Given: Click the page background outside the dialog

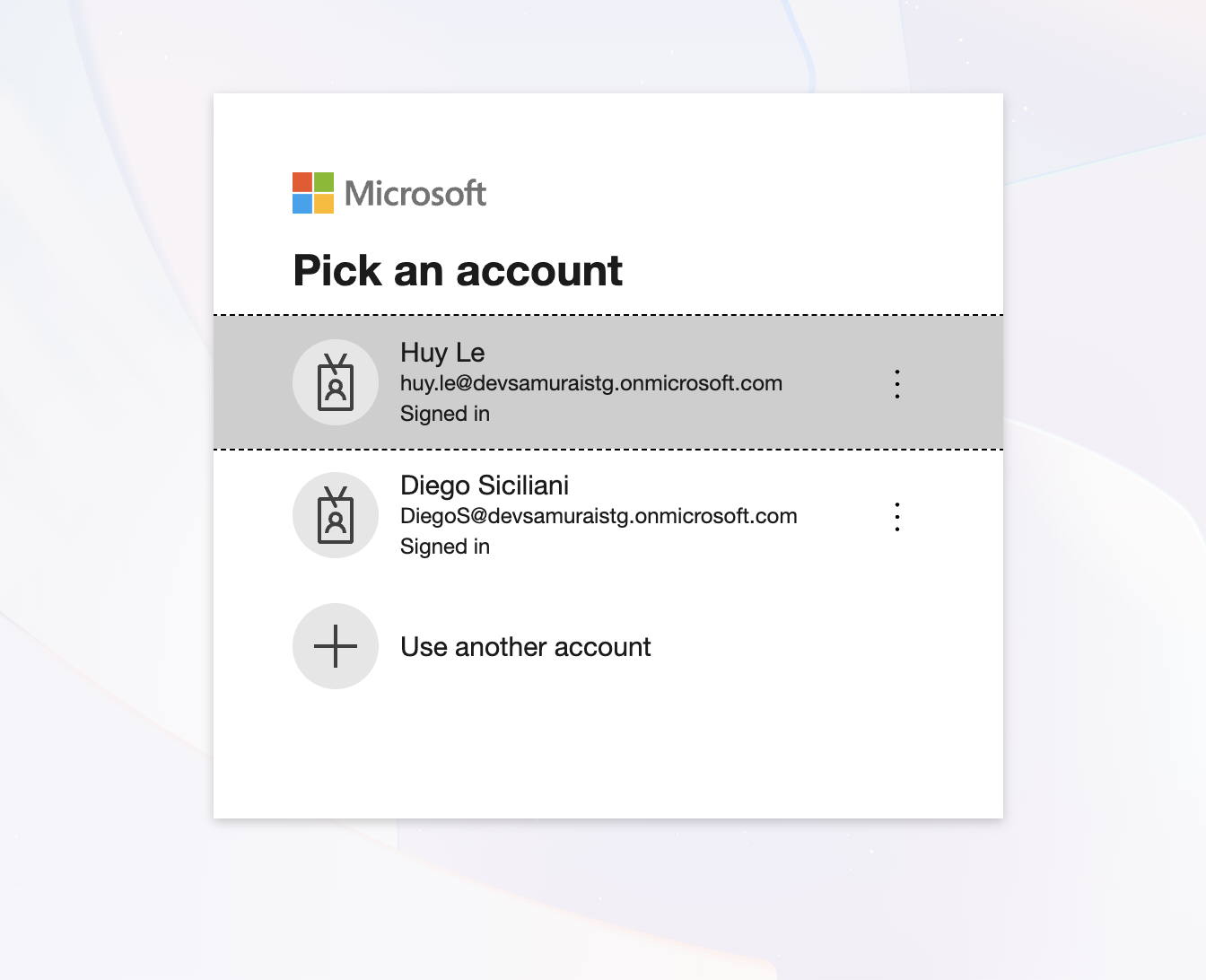Looking at the screenshot, I should [108, 449].
